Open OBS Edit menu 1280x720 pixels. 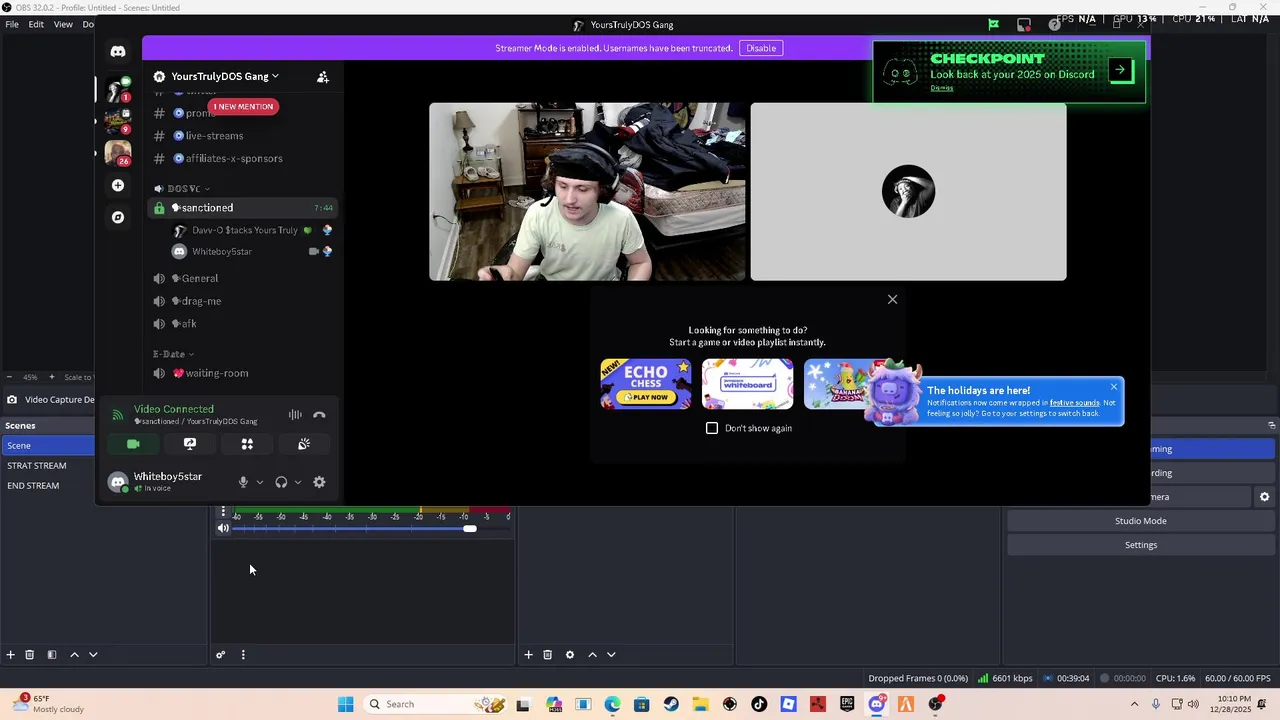[x=36, y=24]
